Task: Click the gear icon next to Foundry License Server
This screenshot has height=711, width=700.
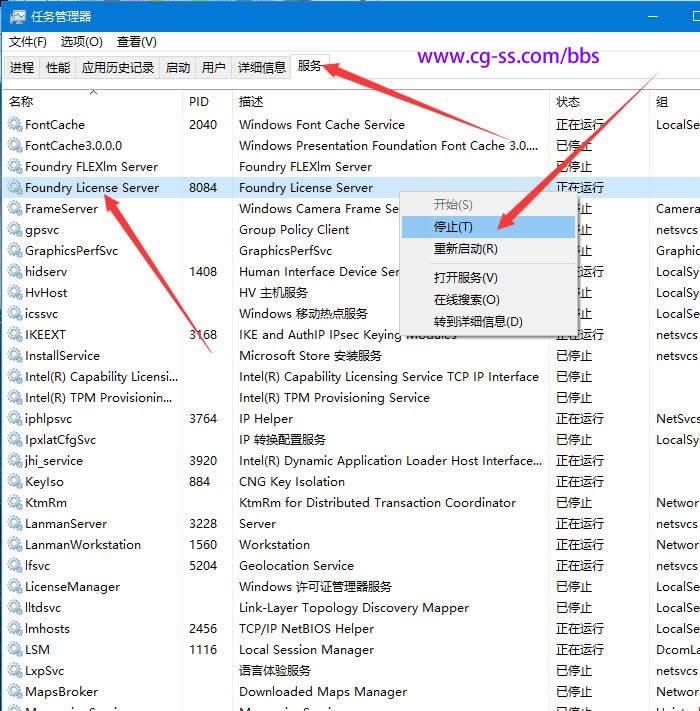Action: click(15, 188)
